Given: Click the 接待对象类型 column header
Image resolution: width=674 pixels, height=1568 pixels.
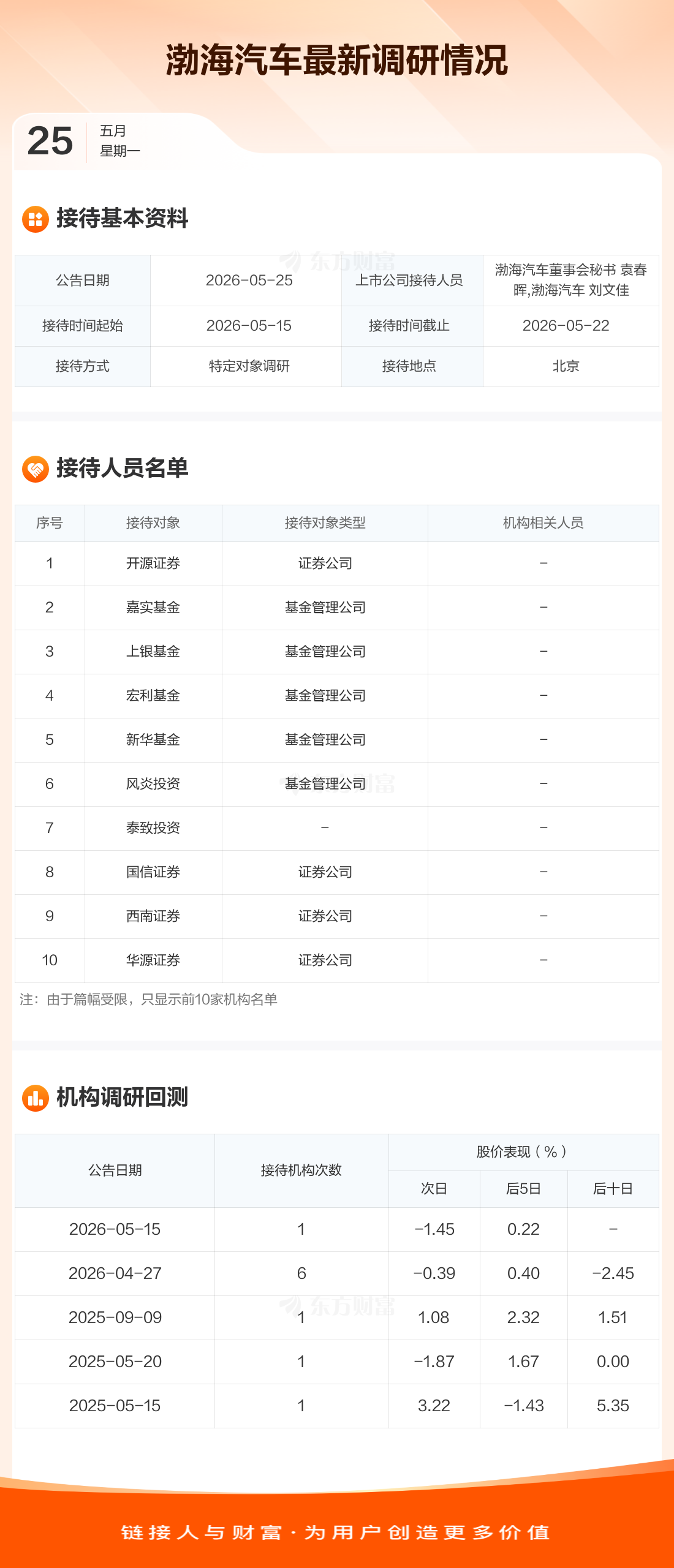Looking at the screenshot, I should click(325, 523).
